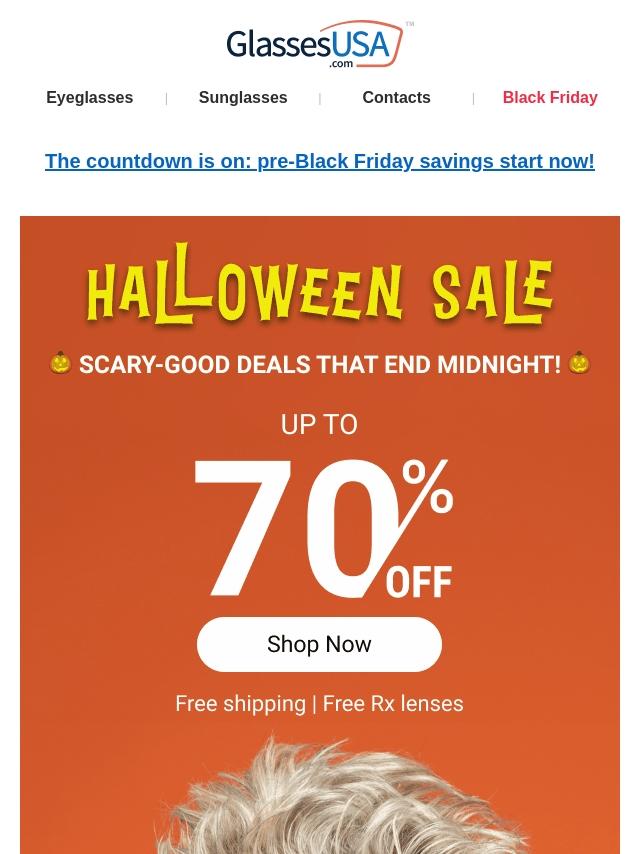Click the large percent symbol
Image resolution: width=640 pixels, height=854 pixels.
click(428, 486)
